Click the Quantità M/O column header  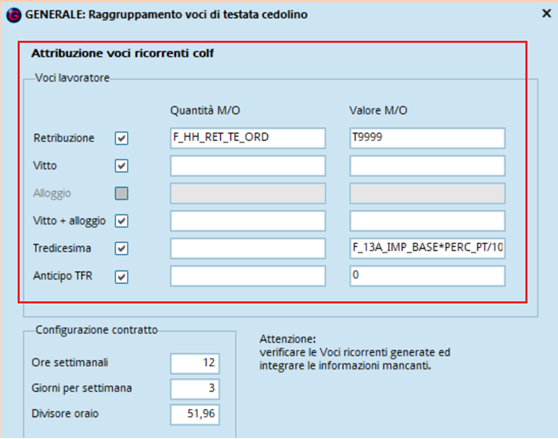pos(205,111)
